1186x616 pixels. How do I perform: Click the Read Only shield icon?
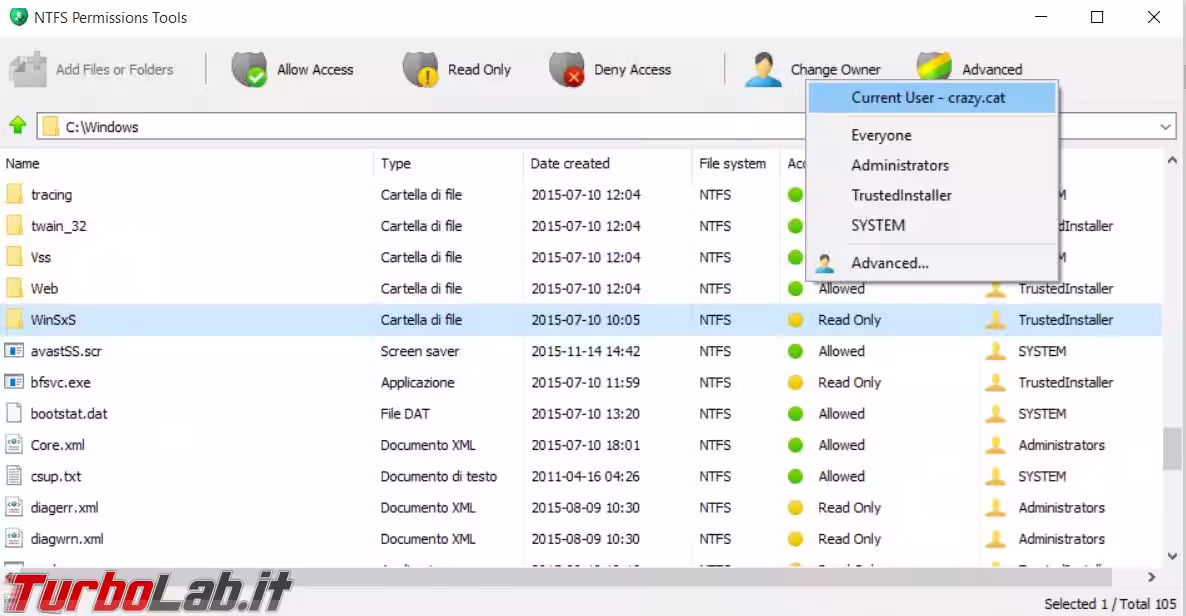point(420,70)
